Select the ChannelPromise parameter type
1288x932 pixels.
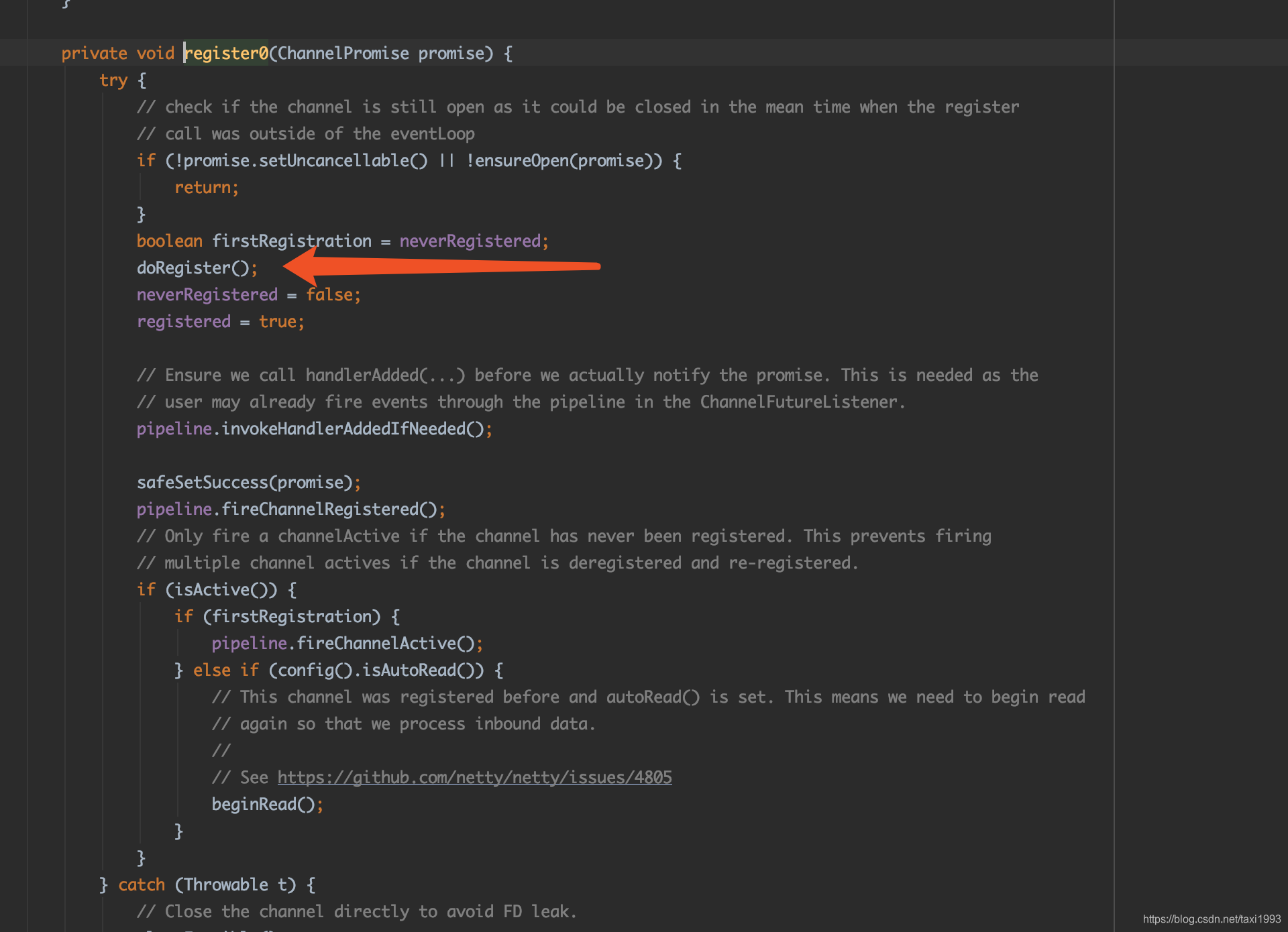(343, 54)
